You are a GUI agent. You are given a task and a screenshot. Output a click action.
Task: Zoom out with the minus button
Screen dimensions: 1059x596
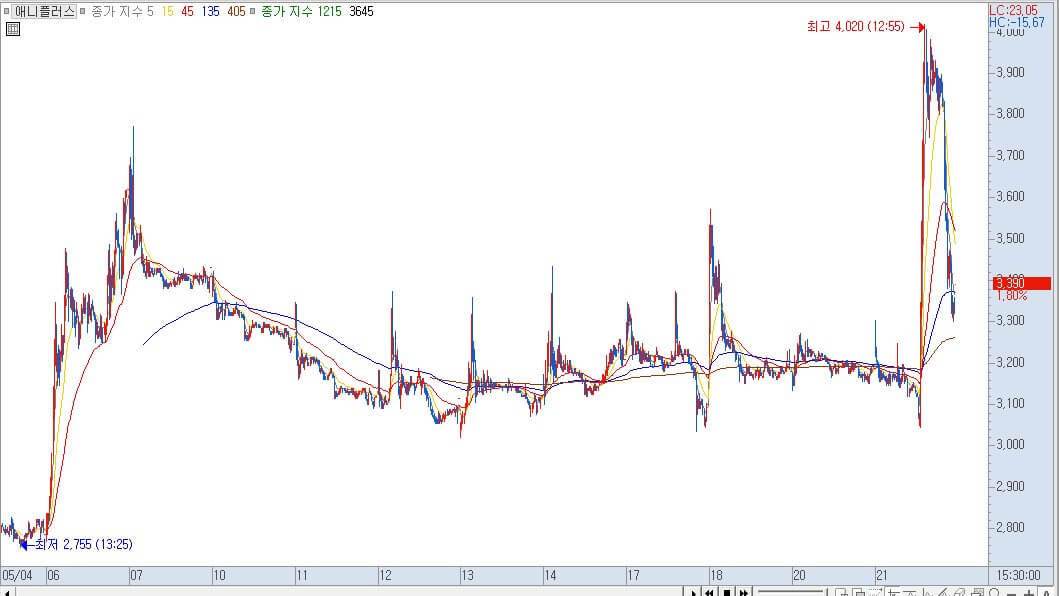(x=1011, y=593)
